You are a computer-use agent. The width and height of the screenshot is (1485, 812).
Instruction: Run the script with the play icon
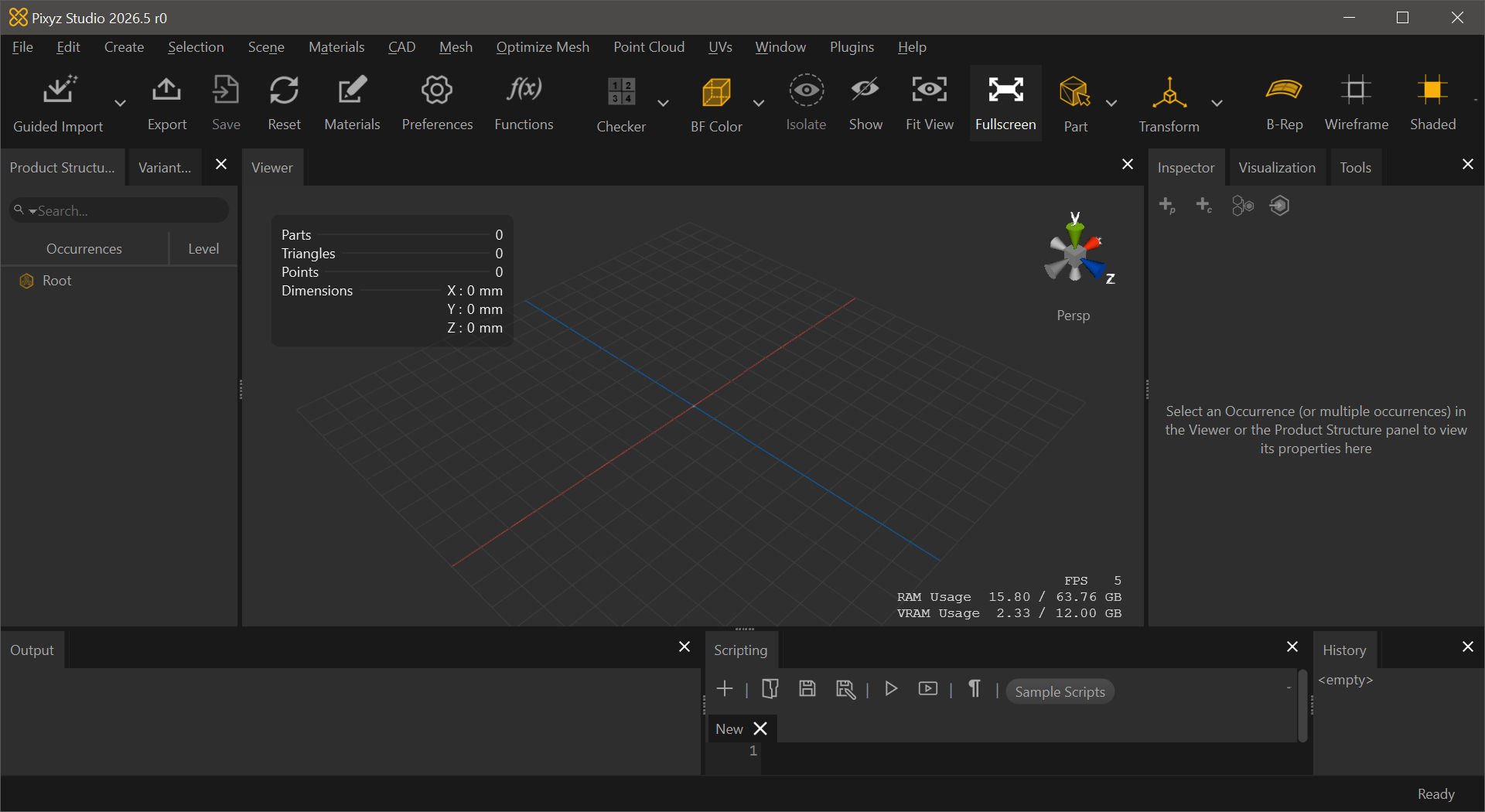[x=891, y=688]
